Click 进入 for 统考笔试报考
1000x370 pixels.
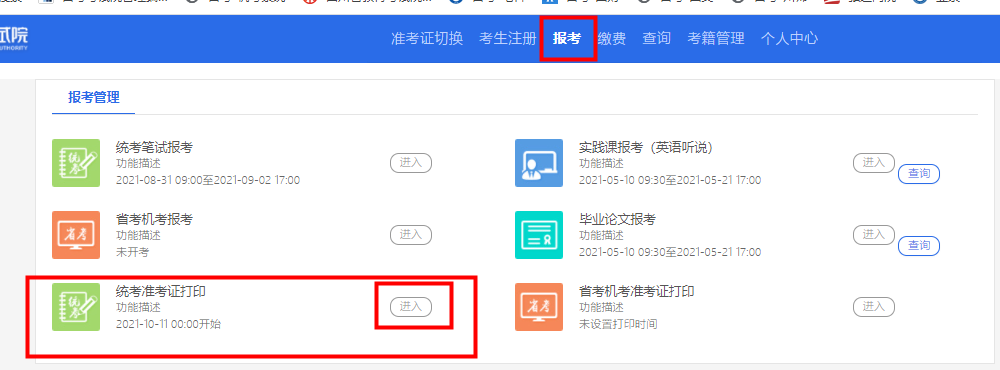pos(411,163)
